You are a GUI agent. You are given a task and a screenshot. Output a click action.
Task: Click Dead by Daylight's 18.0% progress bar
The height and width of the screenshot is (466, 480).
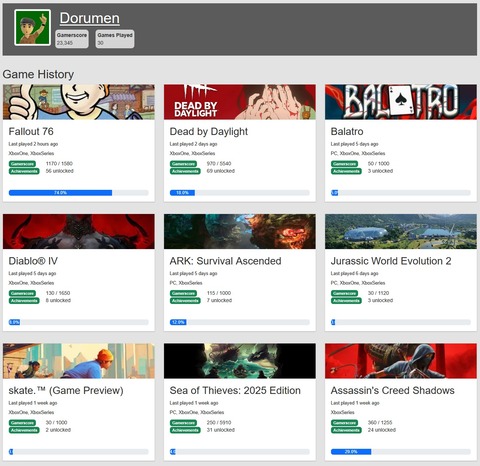tap(240, 193)
